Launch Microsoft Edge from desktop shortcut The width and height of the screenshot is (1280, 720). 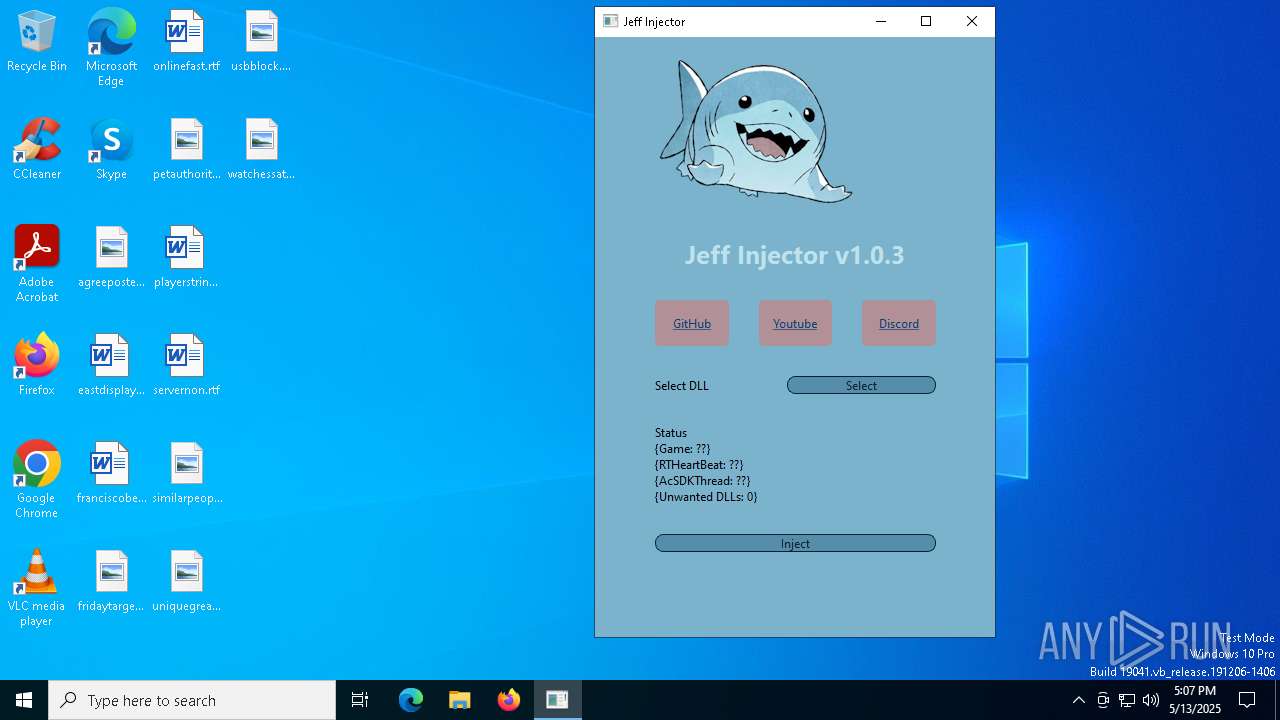[111, 47]
